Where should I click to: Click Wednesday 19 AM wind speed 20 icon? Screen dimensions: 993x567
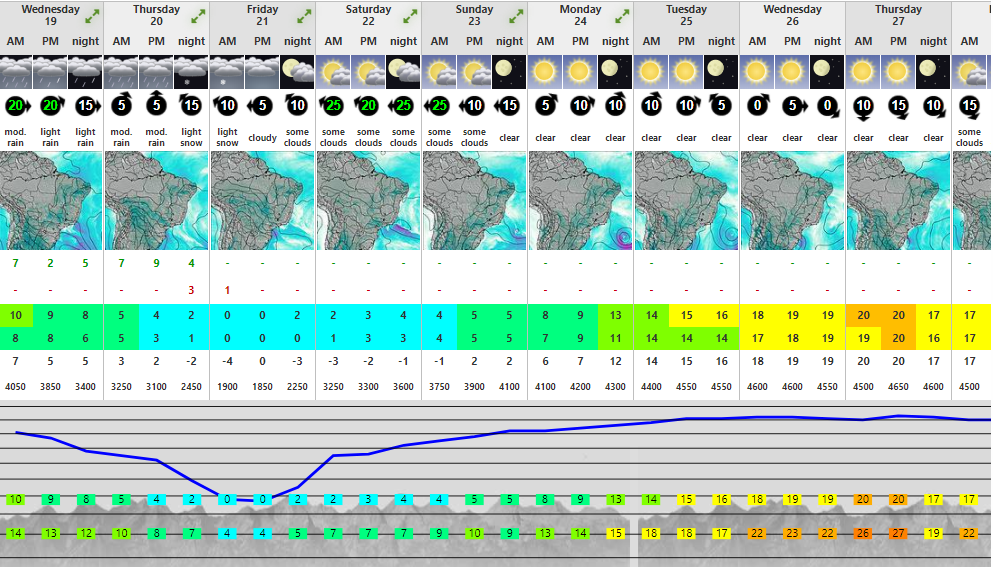click(16, 106)
